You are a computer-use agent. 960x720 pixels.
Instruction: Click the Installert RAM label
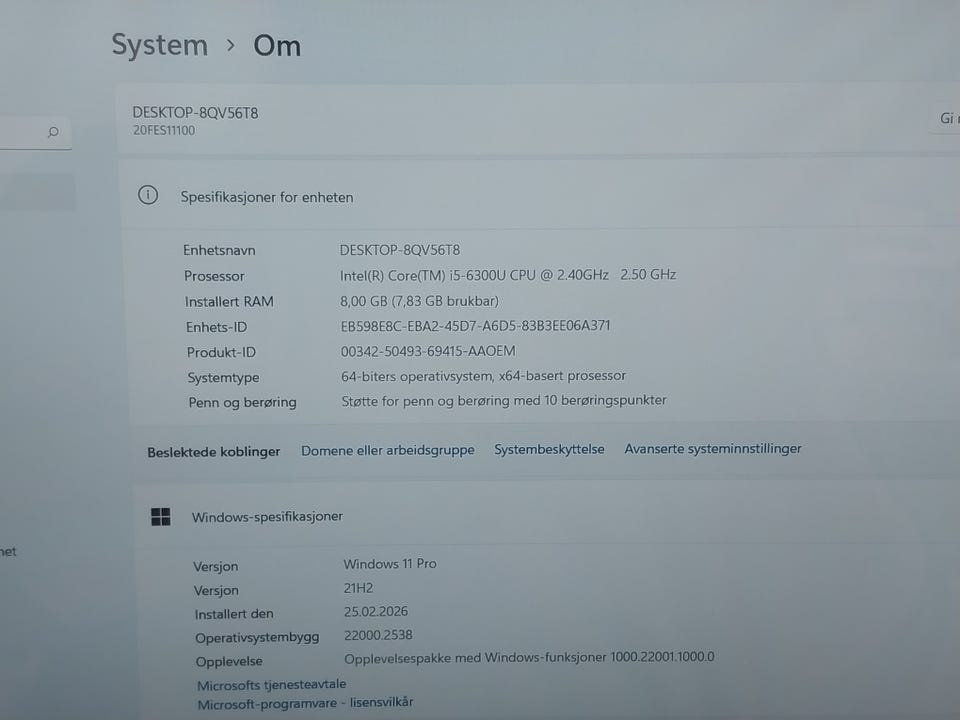[229, 302]
